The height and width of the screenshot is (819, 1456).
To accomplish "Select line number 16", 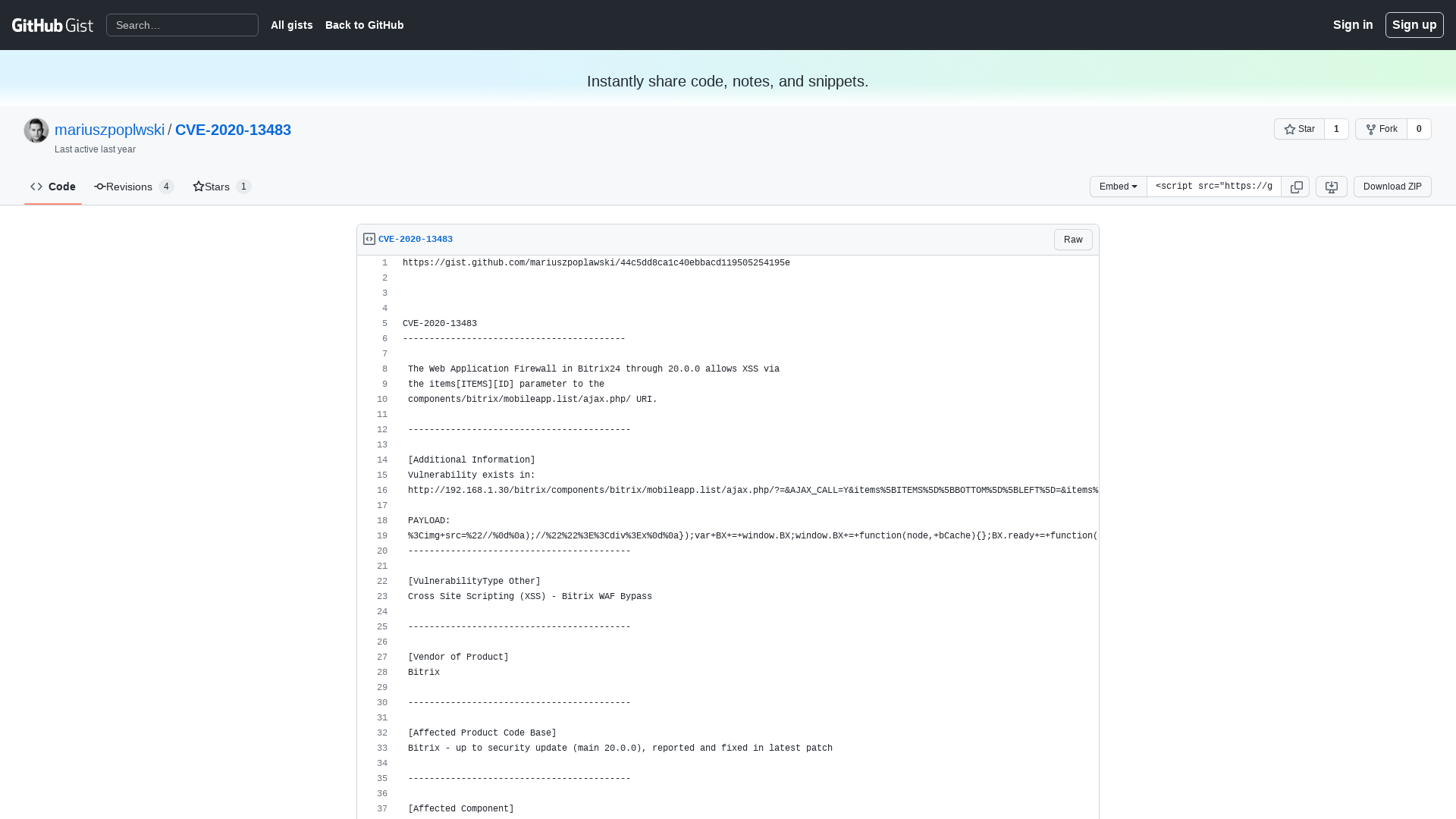I will 376,491.
